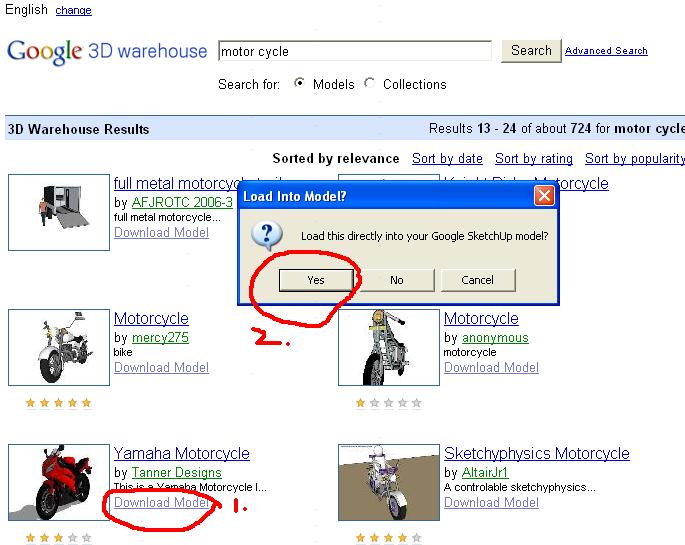This screenshot has height=545, width=685.
Task: Open the white mercy275 motorcycle thumbnail
Action: click(x=59, y=347)
